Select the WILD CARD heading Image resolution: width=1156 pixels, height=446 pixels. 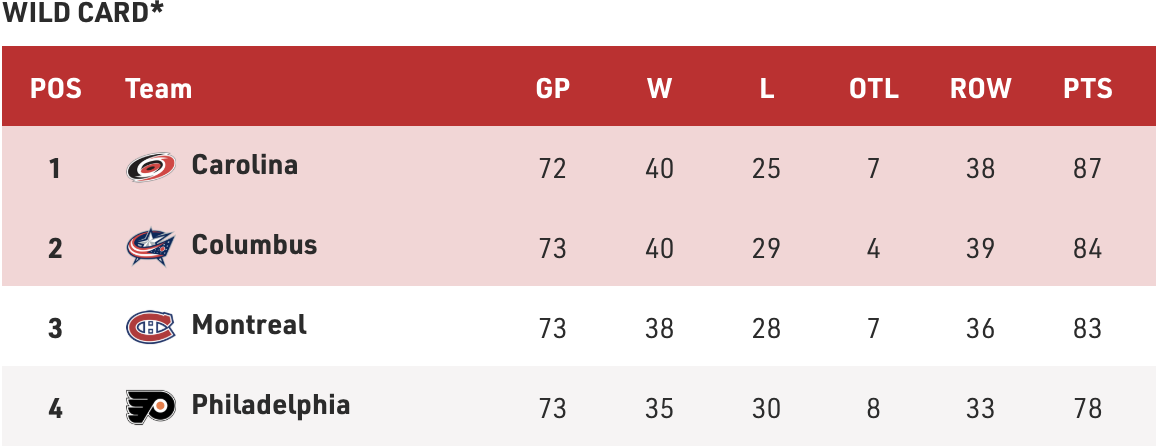(82, 13)
